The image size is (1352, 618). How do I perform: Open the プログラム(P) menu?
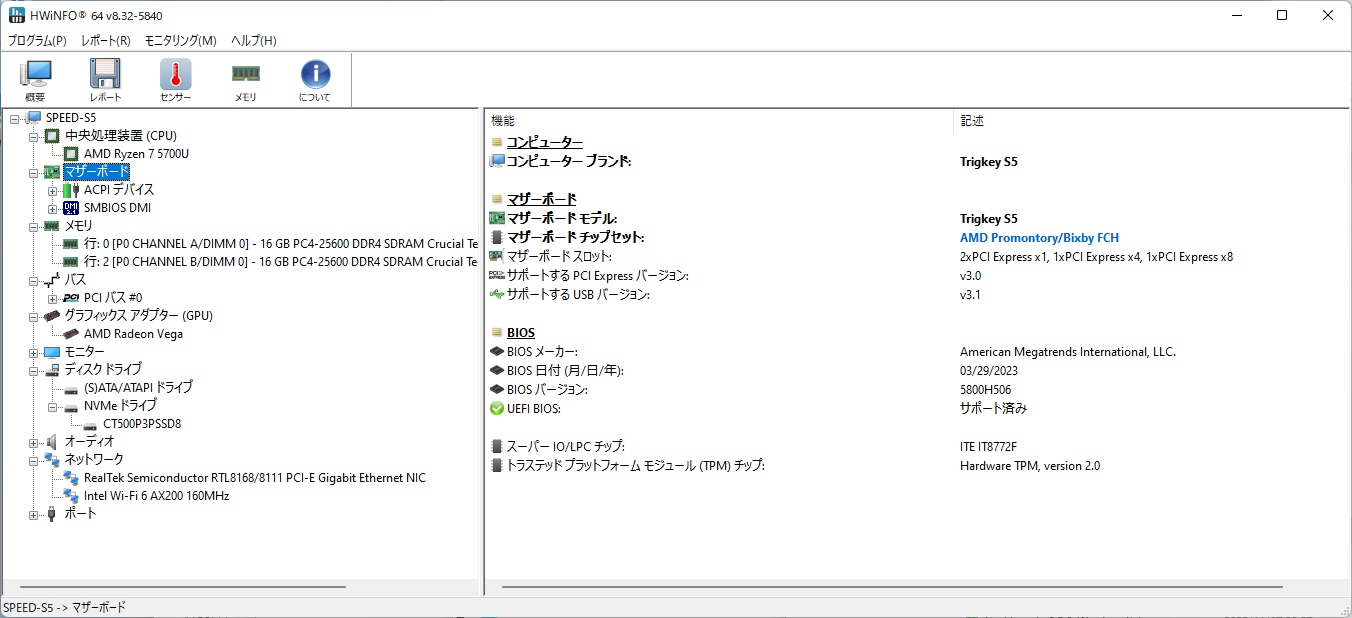tap(37, 41)
